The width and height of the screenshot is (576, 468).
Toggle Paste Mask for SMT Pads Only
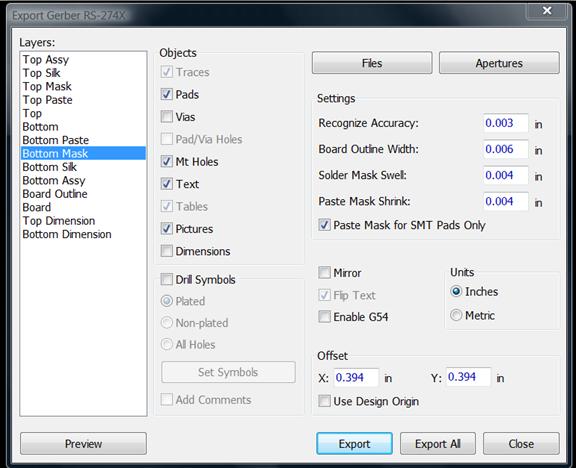324,225
